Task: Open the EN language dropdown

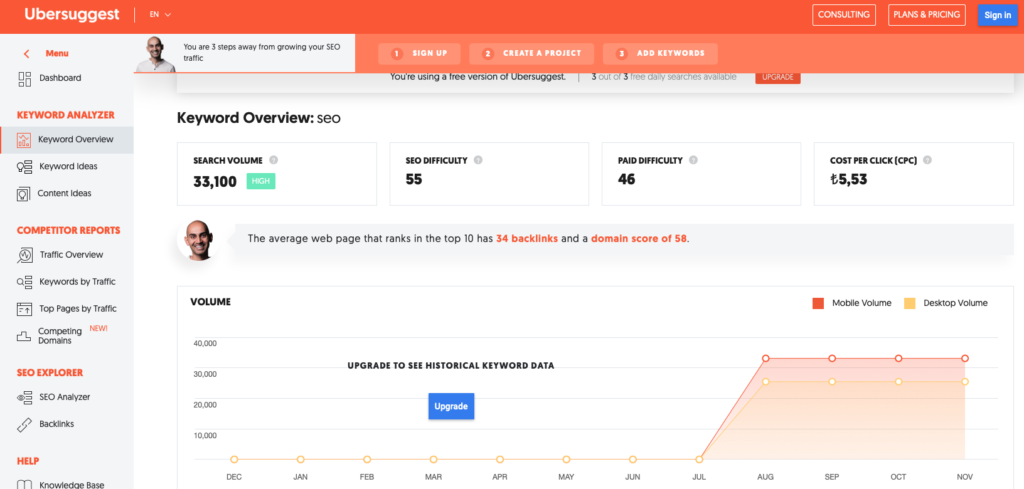Action: click(x=160, y=14)
